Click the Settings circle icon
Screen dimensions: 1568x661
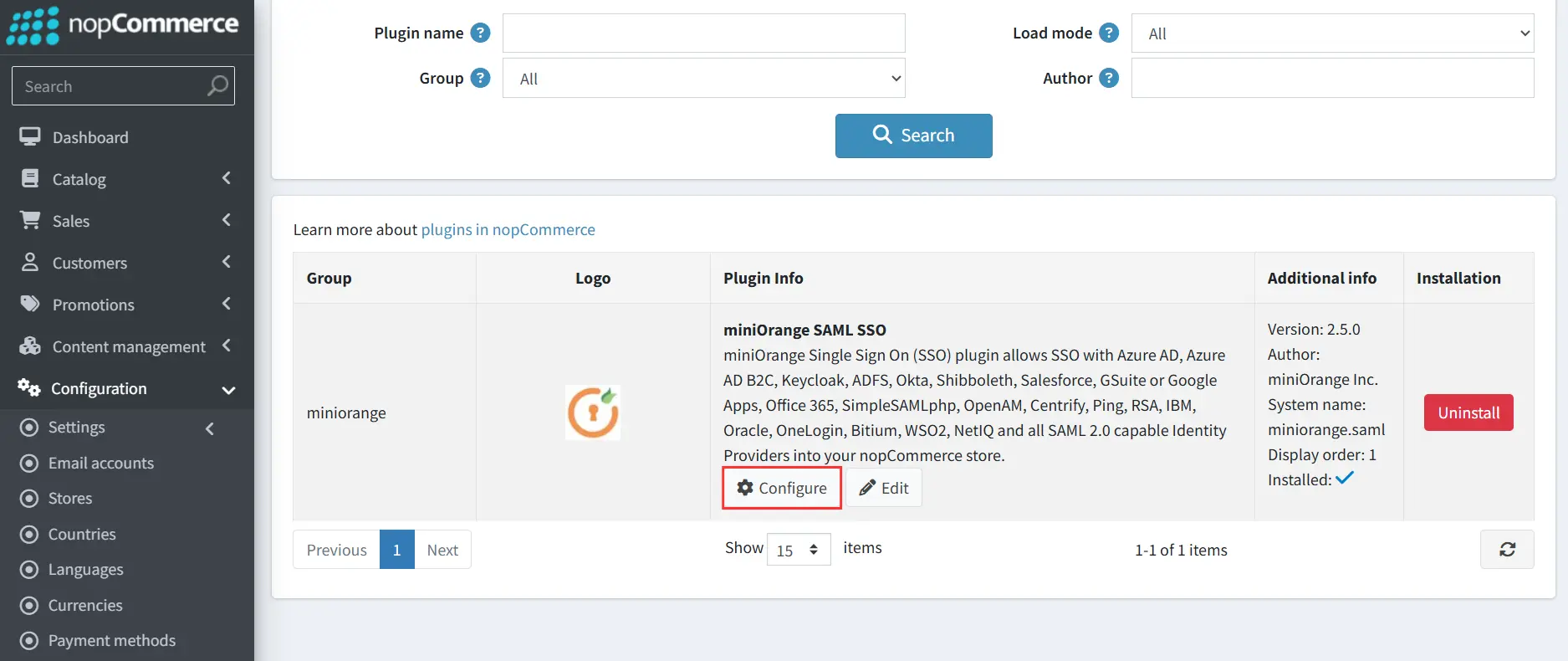pyautogui.click(x=29, y=428)
